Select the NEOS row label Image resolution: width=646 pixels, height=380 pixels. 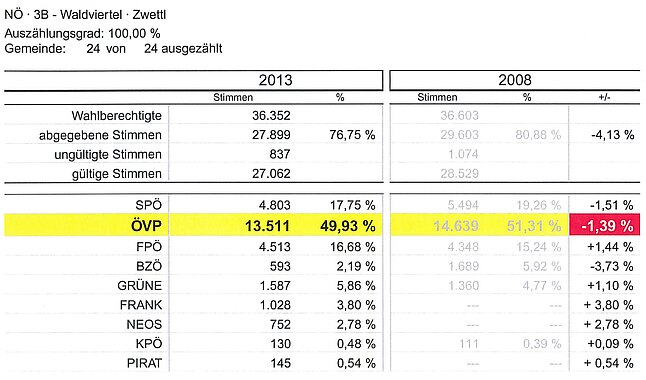[x=144, y=324]
